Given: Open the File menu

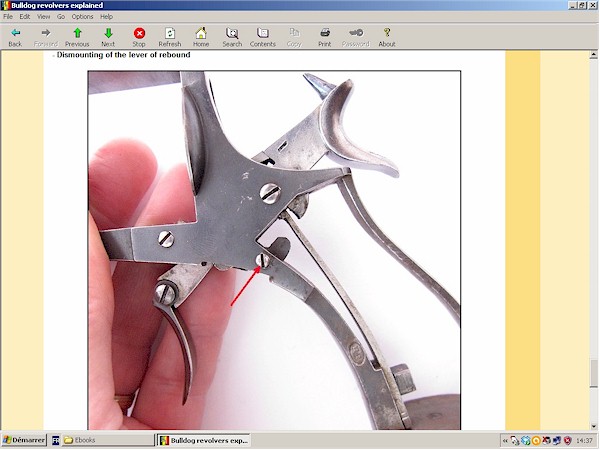Looking at the screenshot, I should [x=8, y=16].
